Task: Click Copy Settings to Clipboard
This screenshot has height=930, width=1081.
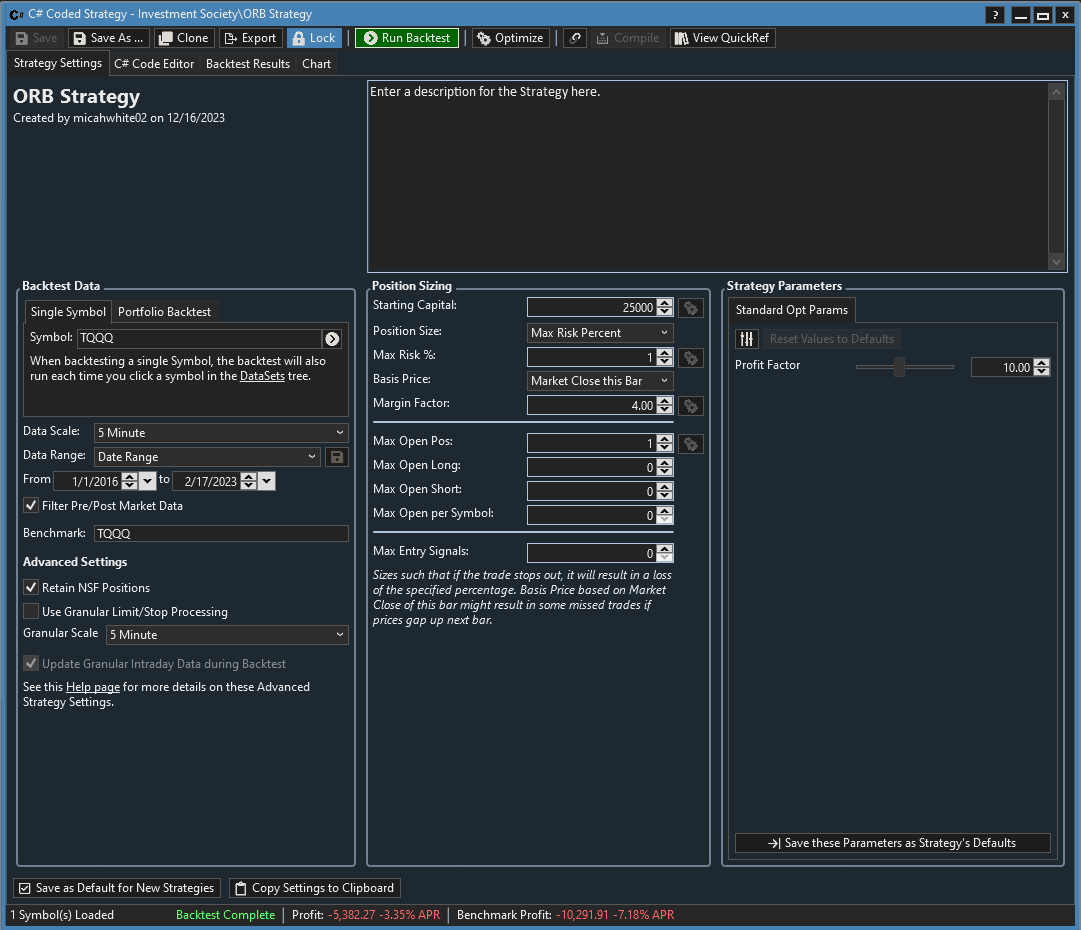Action: pyautogui.click(x=315, y=888)
